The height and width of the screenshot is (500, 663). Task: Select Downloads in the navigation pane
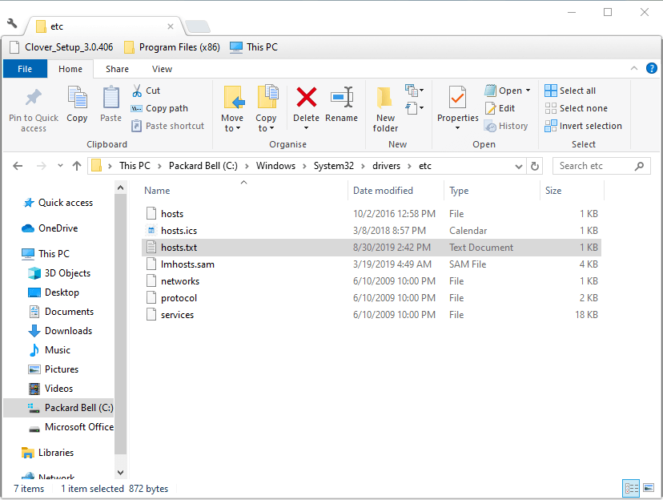pos(68,331)
